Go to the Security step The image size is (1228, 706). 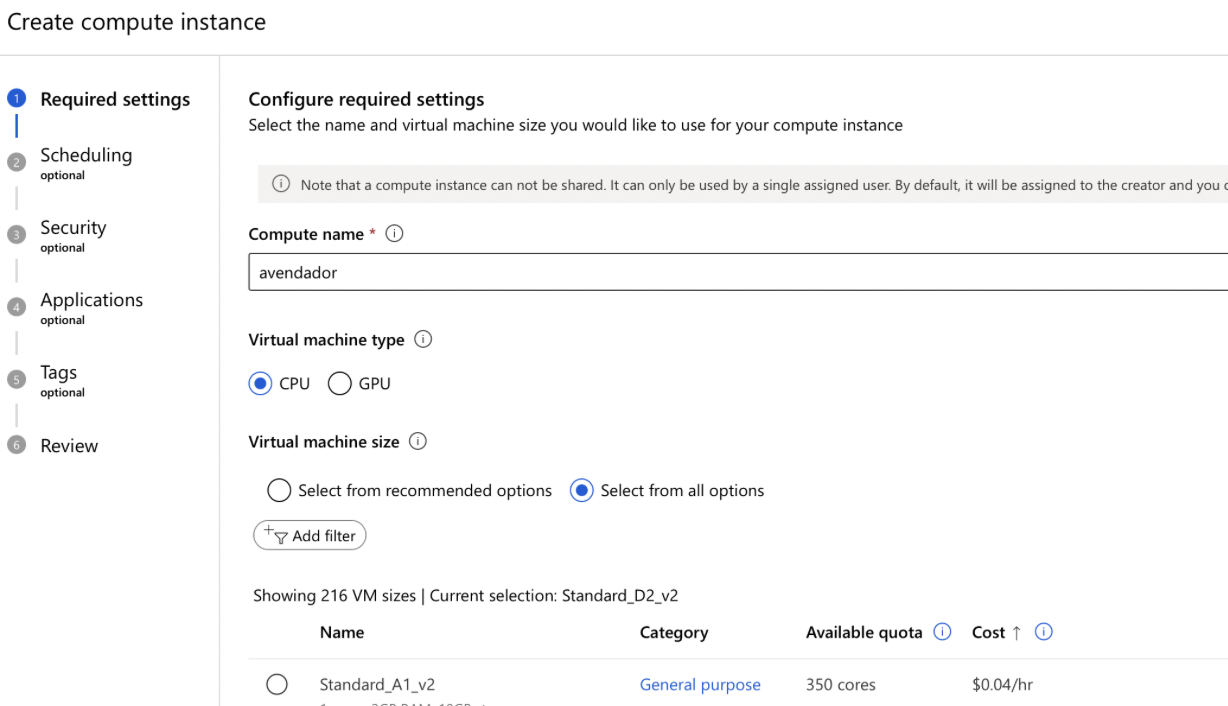[73, 228]
